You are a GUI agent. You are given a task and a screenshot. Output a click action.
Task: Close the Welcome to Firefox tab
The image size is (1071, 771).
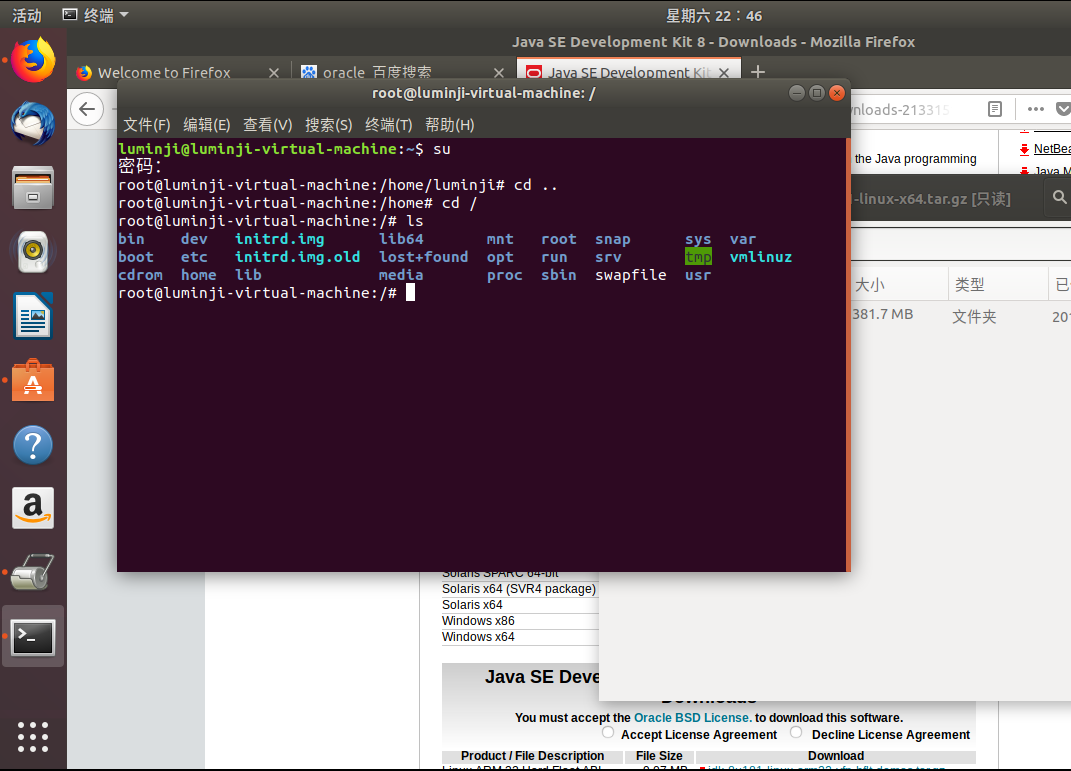point(273,72)
